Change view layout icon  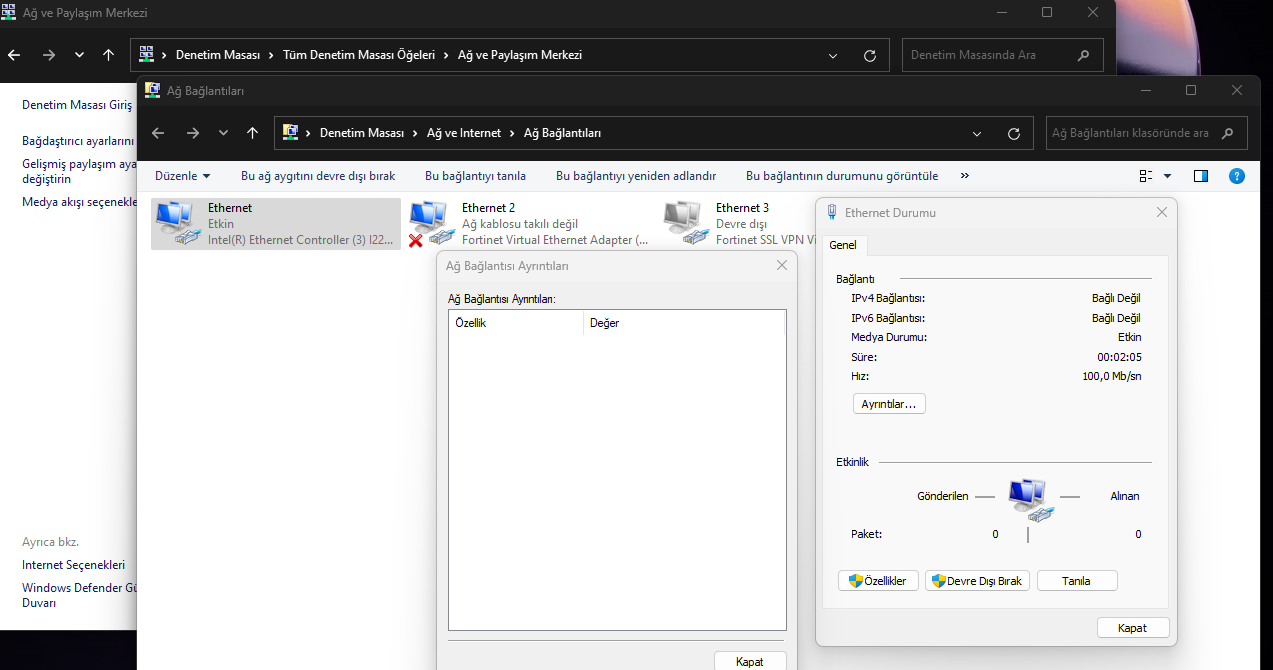(1146, 176)
